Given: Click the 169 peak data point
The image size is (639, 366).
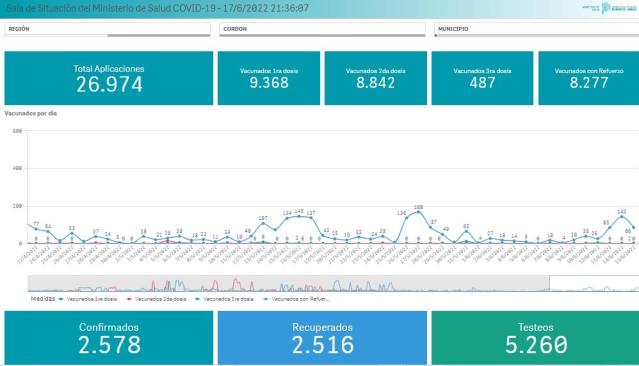Looking at the screenshot, I should (x=418, y=212).
